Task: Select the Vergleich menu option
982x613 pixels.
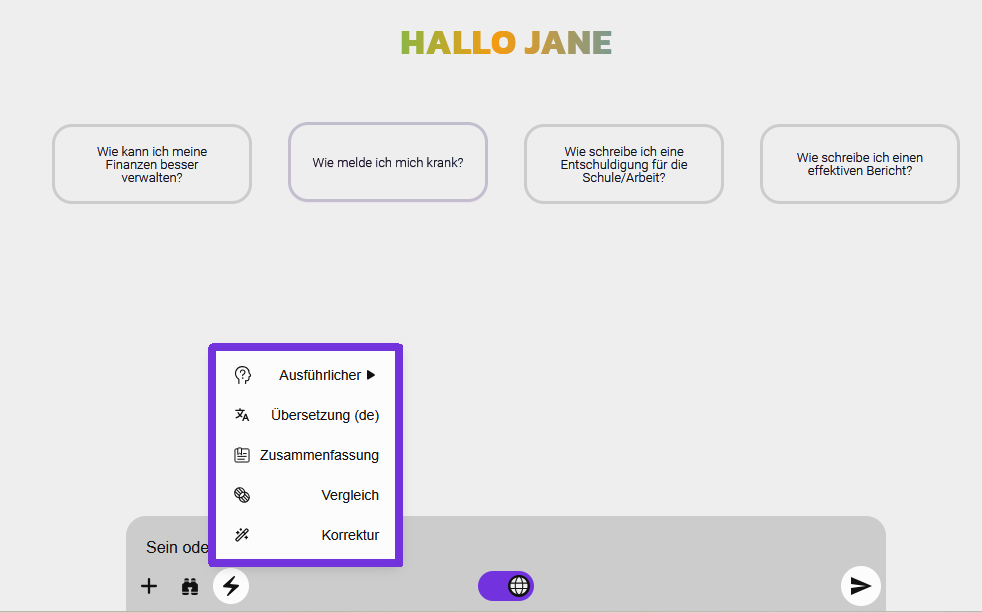Action: pos(350,495)
